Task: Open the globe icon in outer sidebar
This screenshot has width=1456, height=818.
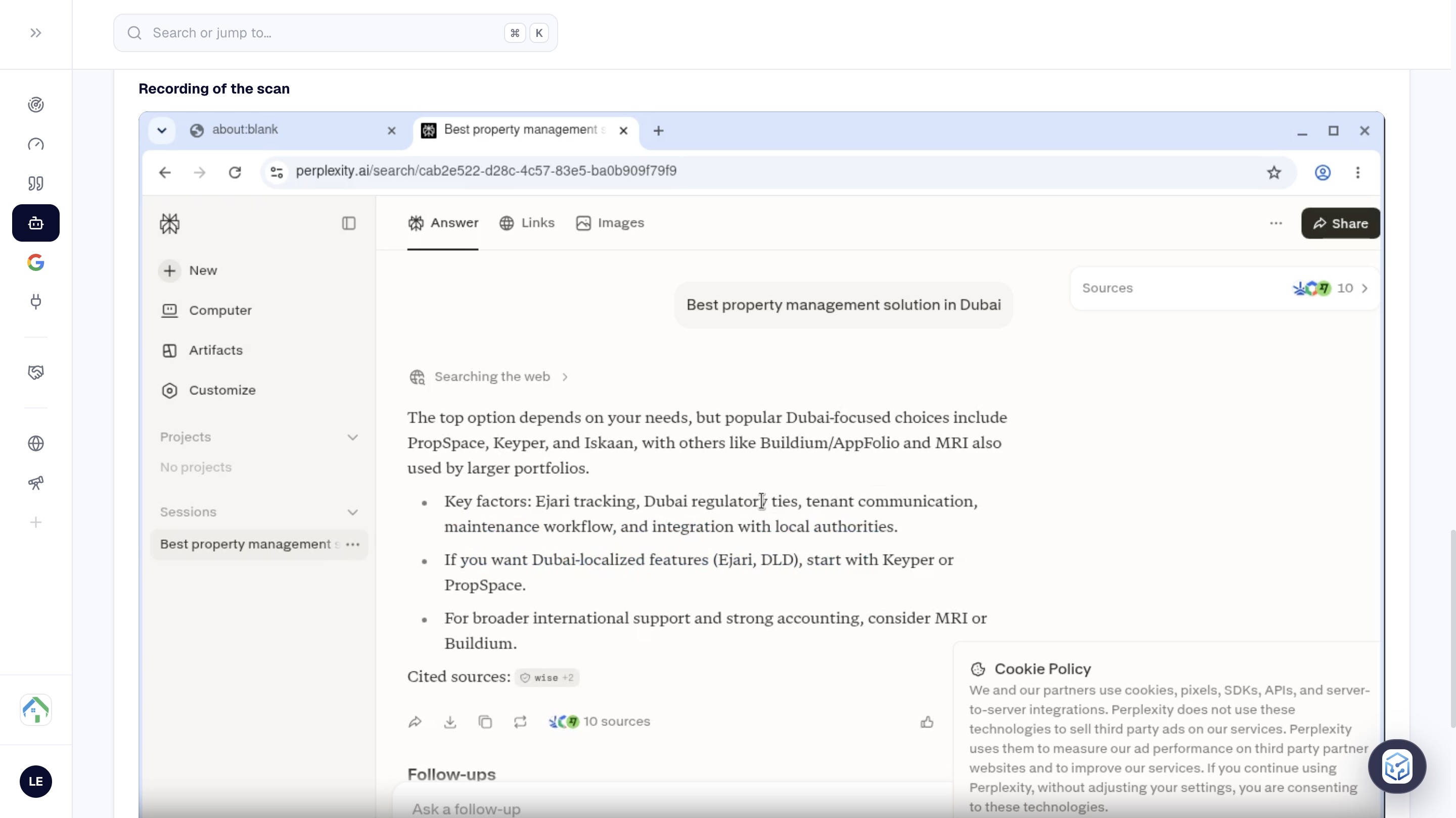Action: click(x=35, y=443)
